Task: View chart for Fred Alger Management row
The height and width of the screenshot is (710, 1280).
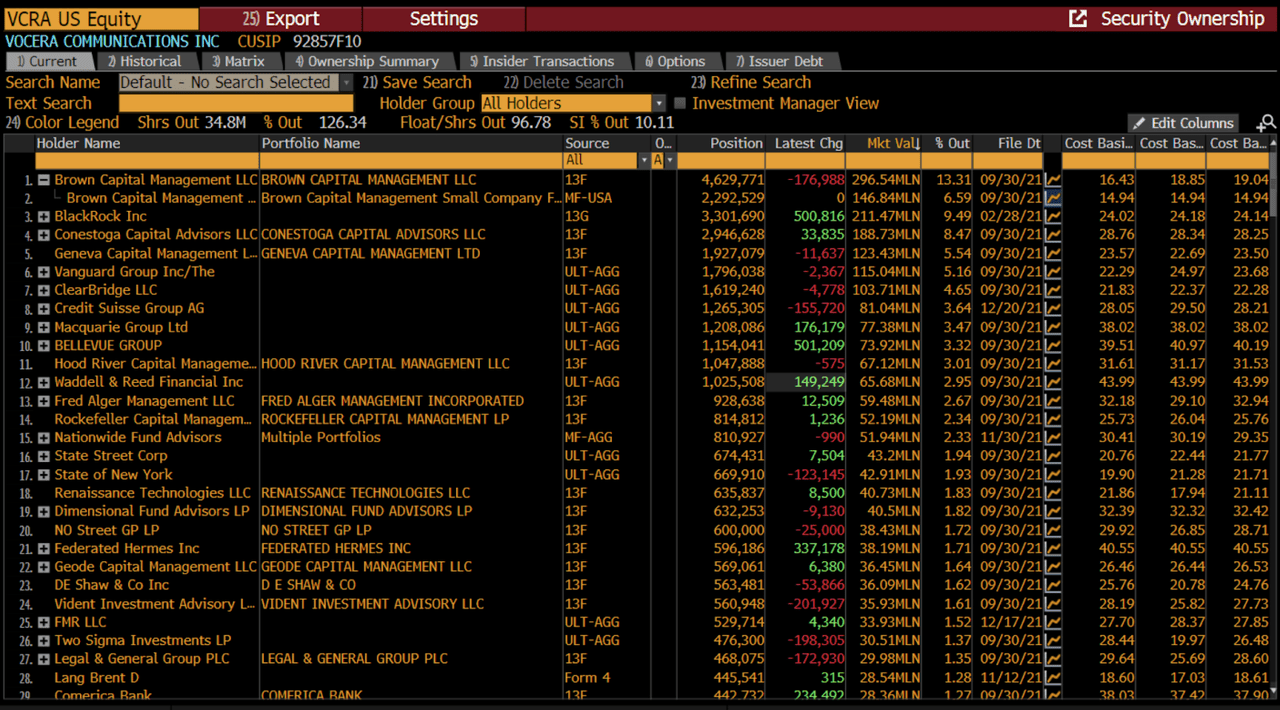Action: (x=1053, y=401)
